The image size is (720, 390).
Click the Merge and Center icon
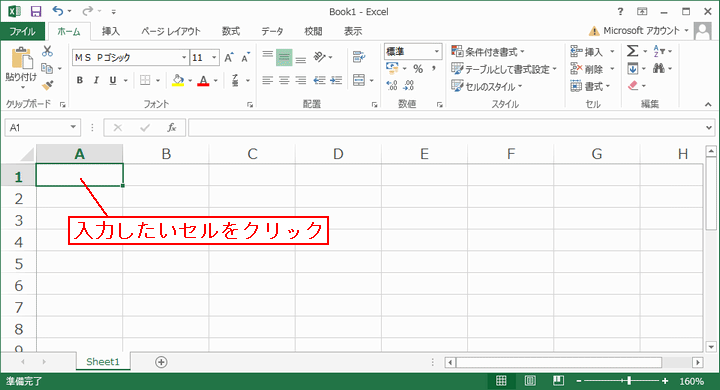tap(359, 80)
